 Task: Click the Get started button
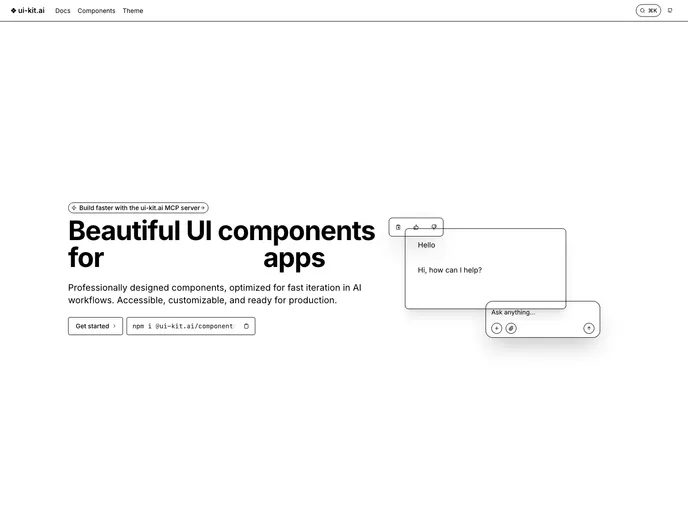[95, 326]
